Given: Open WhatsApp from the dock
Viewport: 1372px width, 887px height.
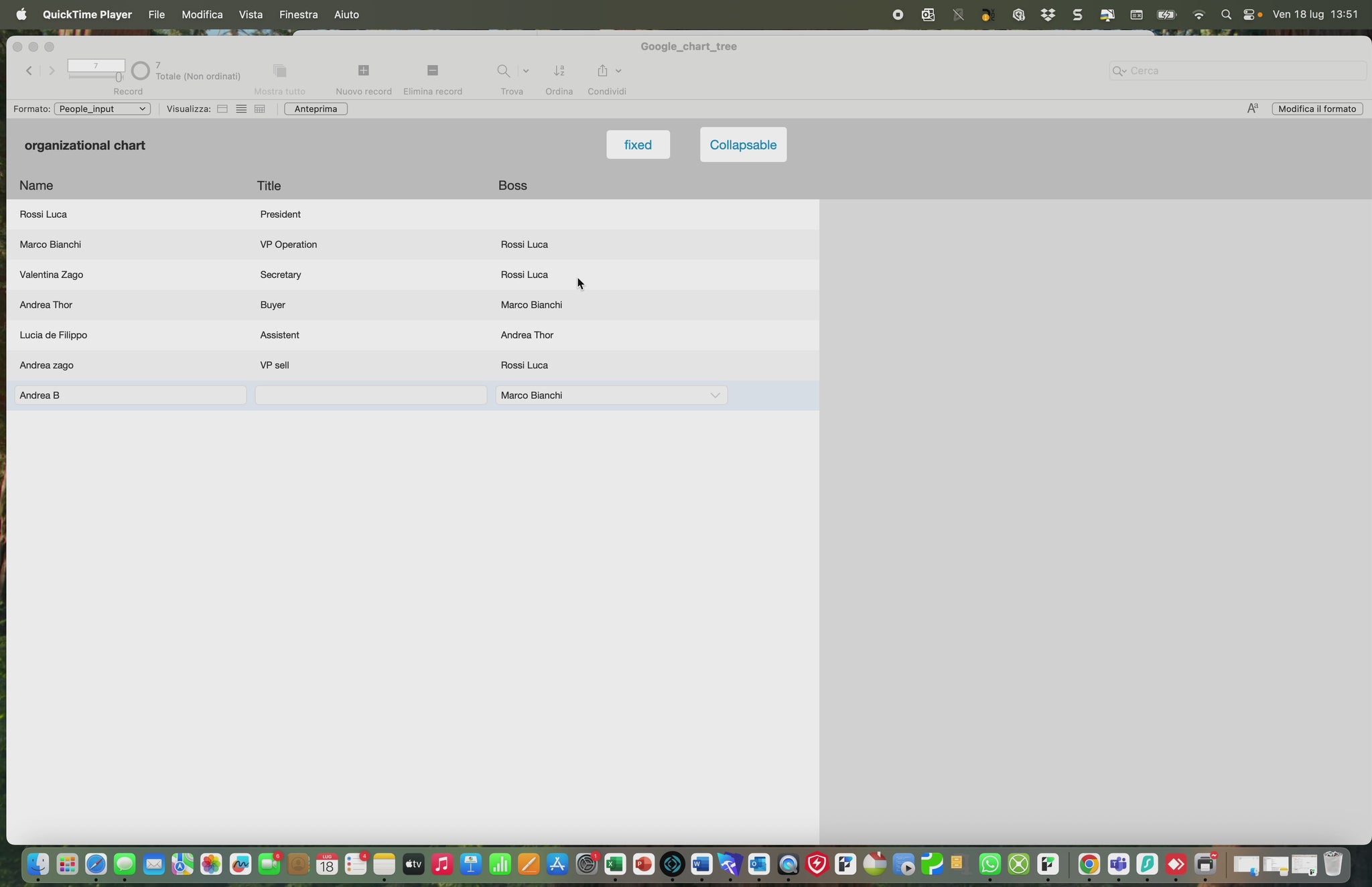Looking at the screenshot, I should [x=989, y=864].
